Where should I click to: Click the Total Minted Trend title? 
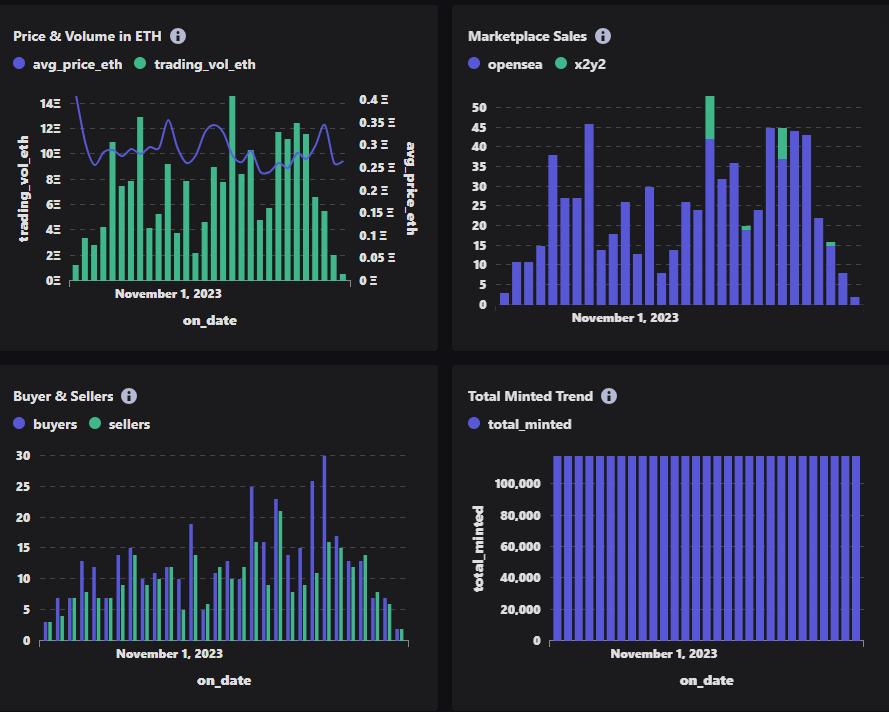[x=530, y=396]
